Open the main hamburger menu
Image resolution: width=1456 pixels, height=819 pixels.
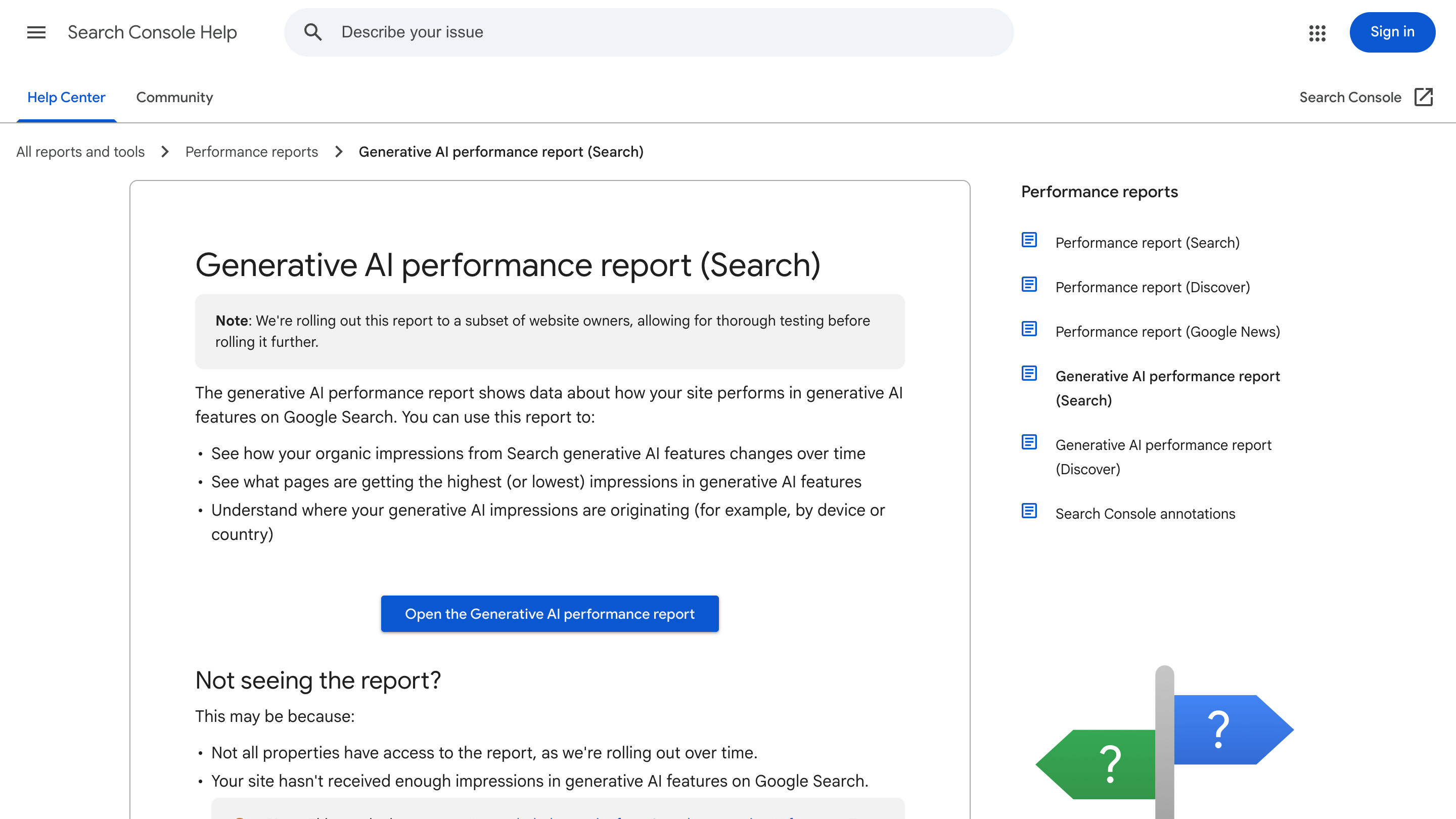[x=36, y=32]
